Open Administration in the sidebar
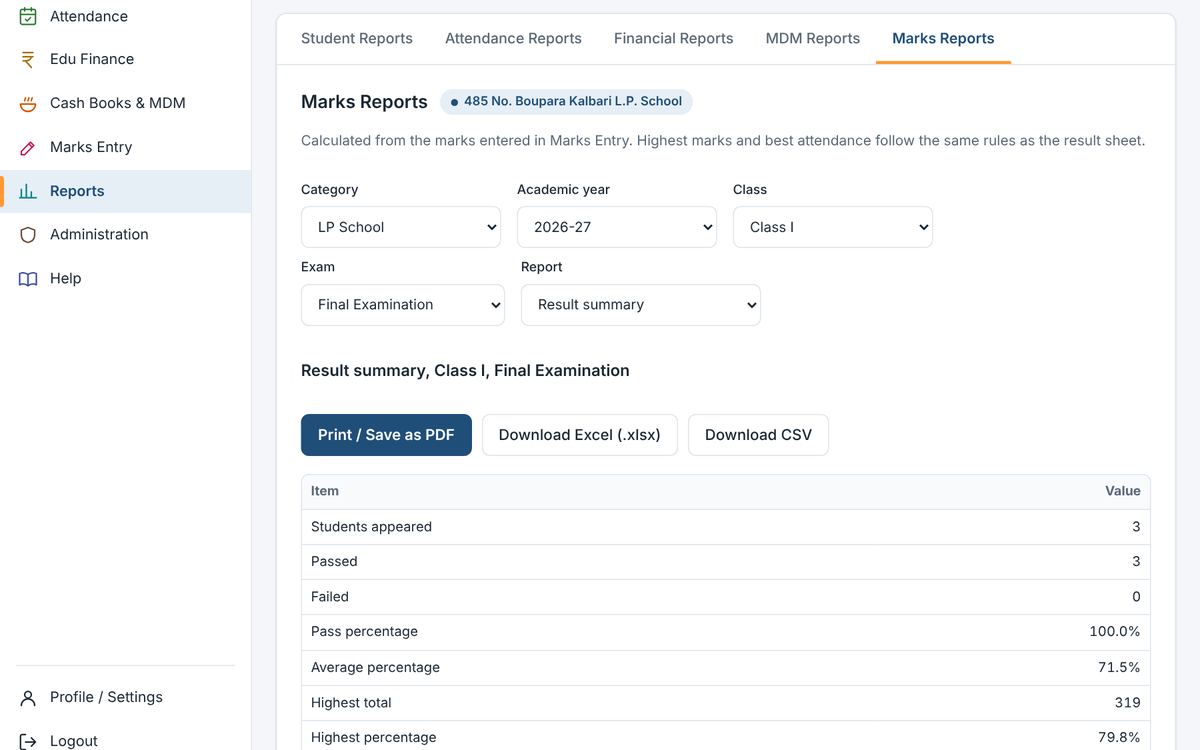The image size is (1200, 750). [x=125, y=234]
